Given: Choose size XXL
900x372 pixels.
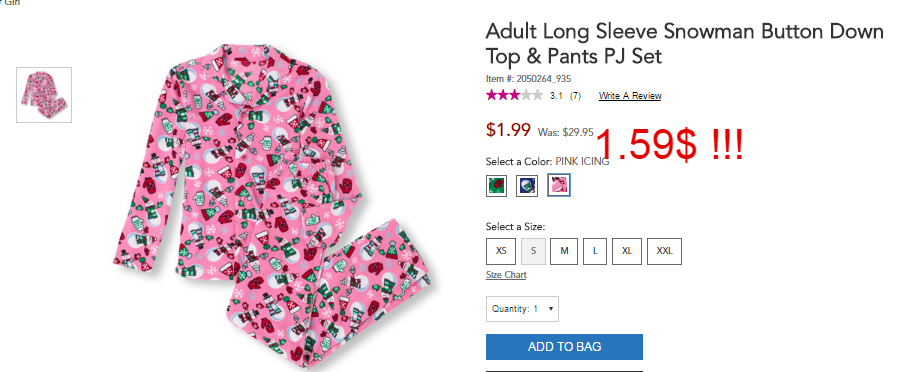Looking at the screenshot, I should (x=665, y=251).
